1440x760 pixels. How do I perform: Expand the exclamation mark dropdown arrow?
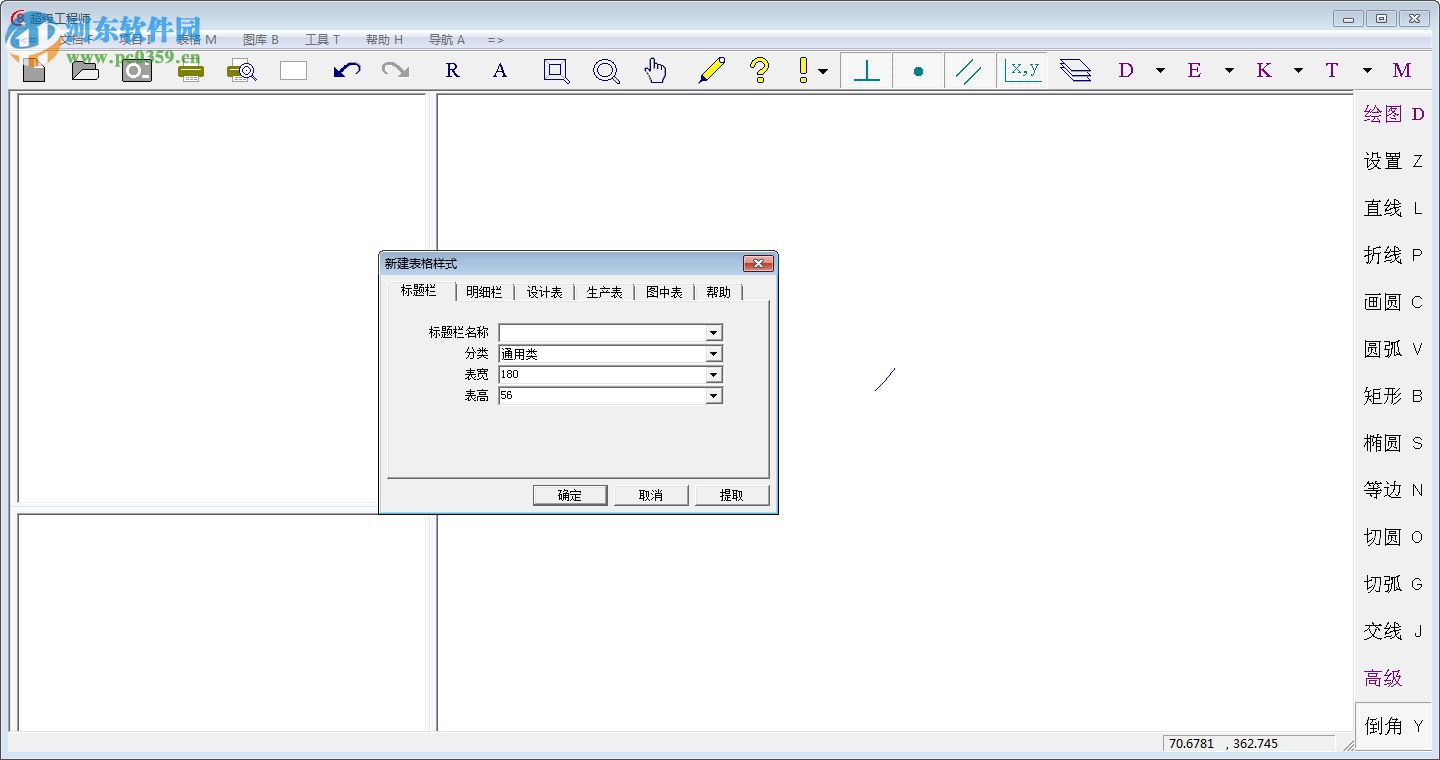(823, 71)
